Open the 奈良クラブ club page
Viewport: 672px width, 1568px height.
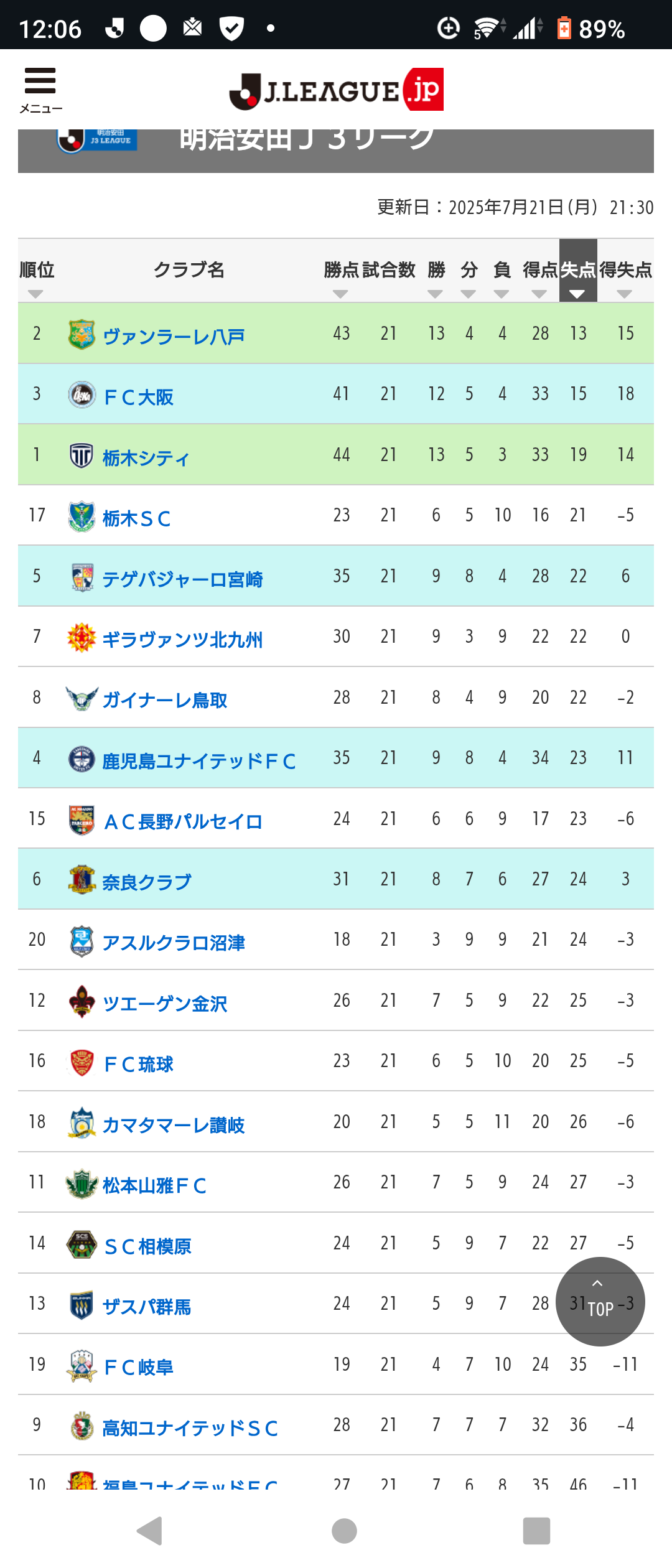click(x=147, y=882)
